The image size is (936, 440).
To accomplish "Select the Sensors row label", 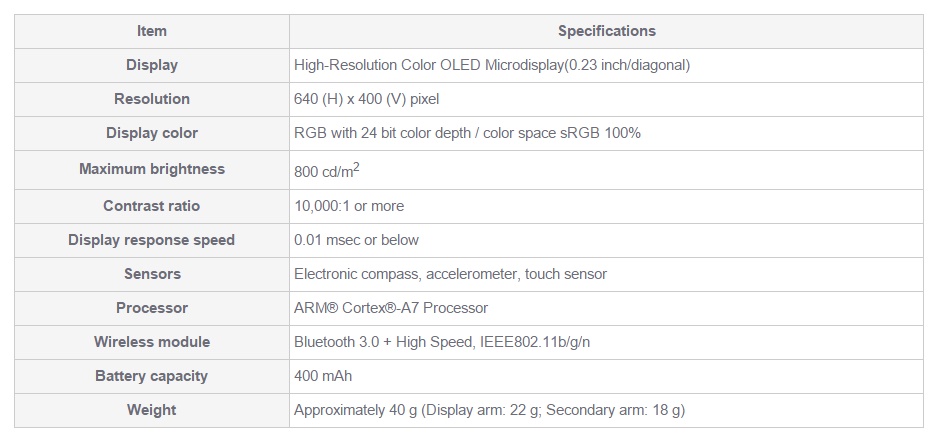I will click(152, 274).
